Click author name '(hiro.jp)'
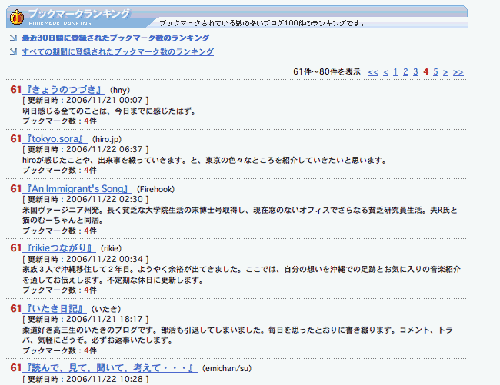Screen dimensions: 500x385 [107, 139]
